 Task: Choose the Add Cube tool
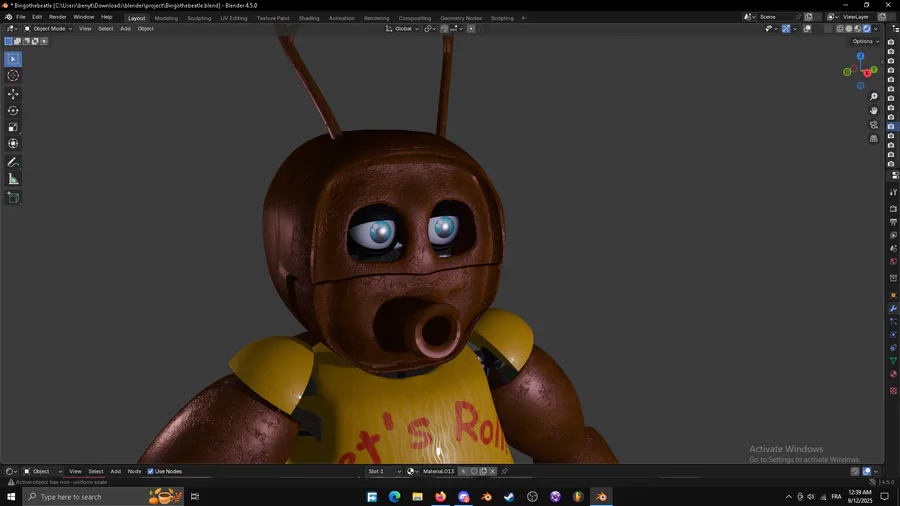tap(13, 197)
